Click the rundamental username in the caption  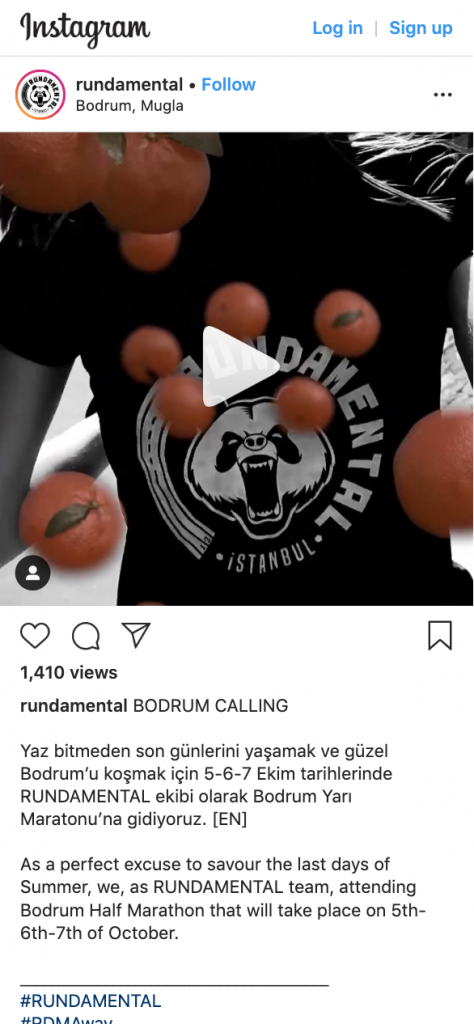click(x=74, y=706)
